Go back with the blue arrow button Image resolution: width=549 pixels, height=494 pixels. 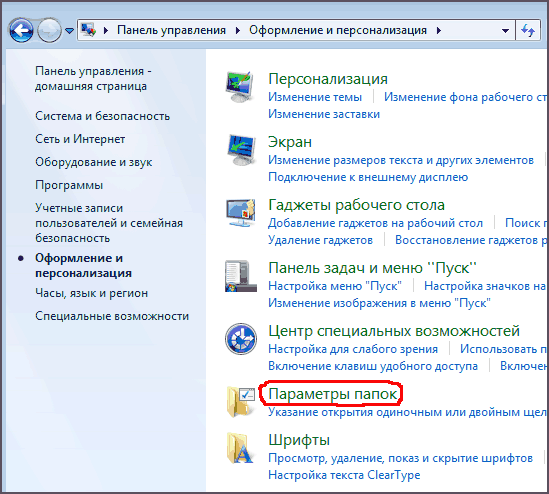[21, 30]
